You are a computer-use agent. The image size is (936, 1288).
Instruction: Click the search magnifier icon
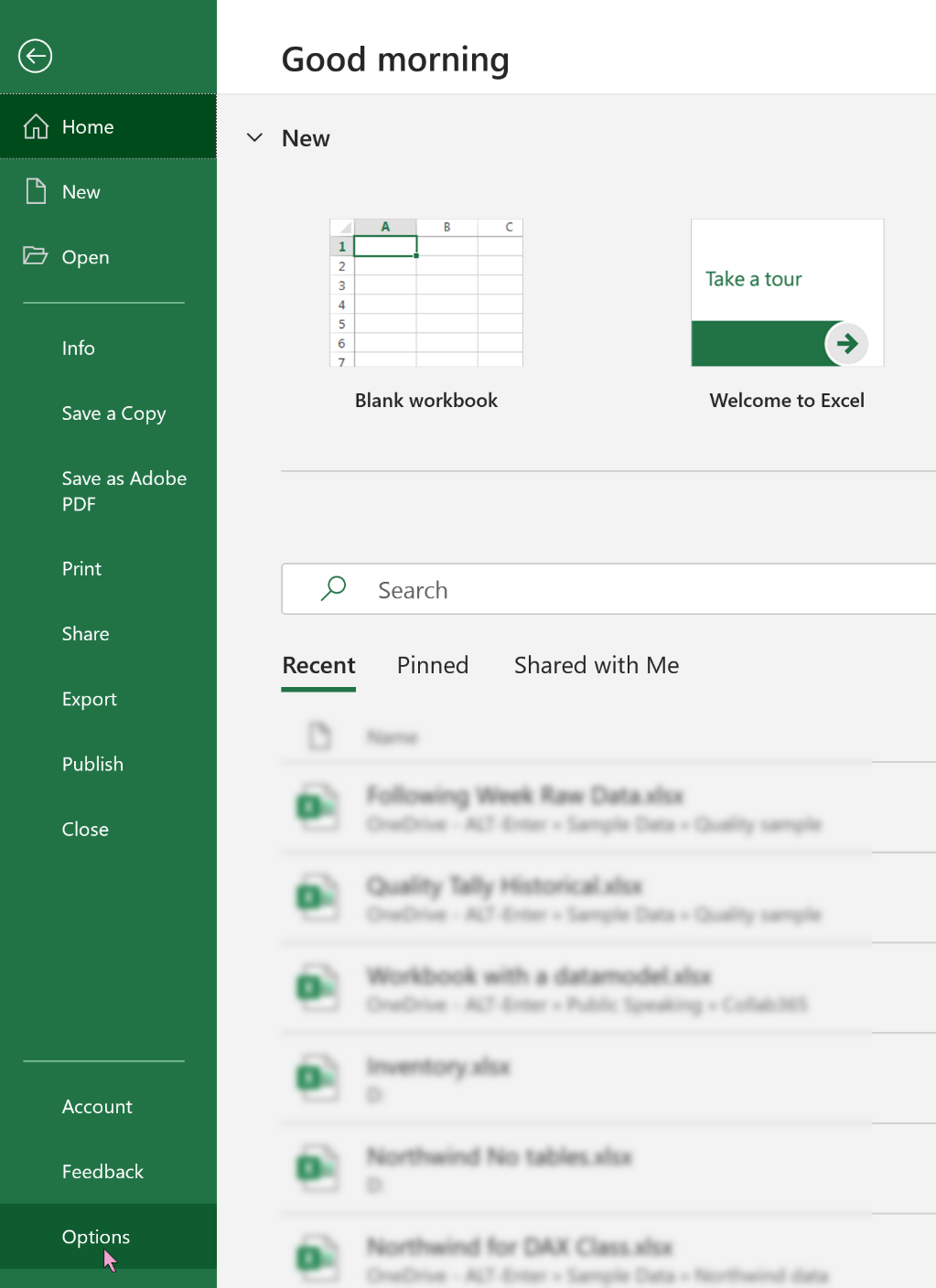tap(334, 588)
